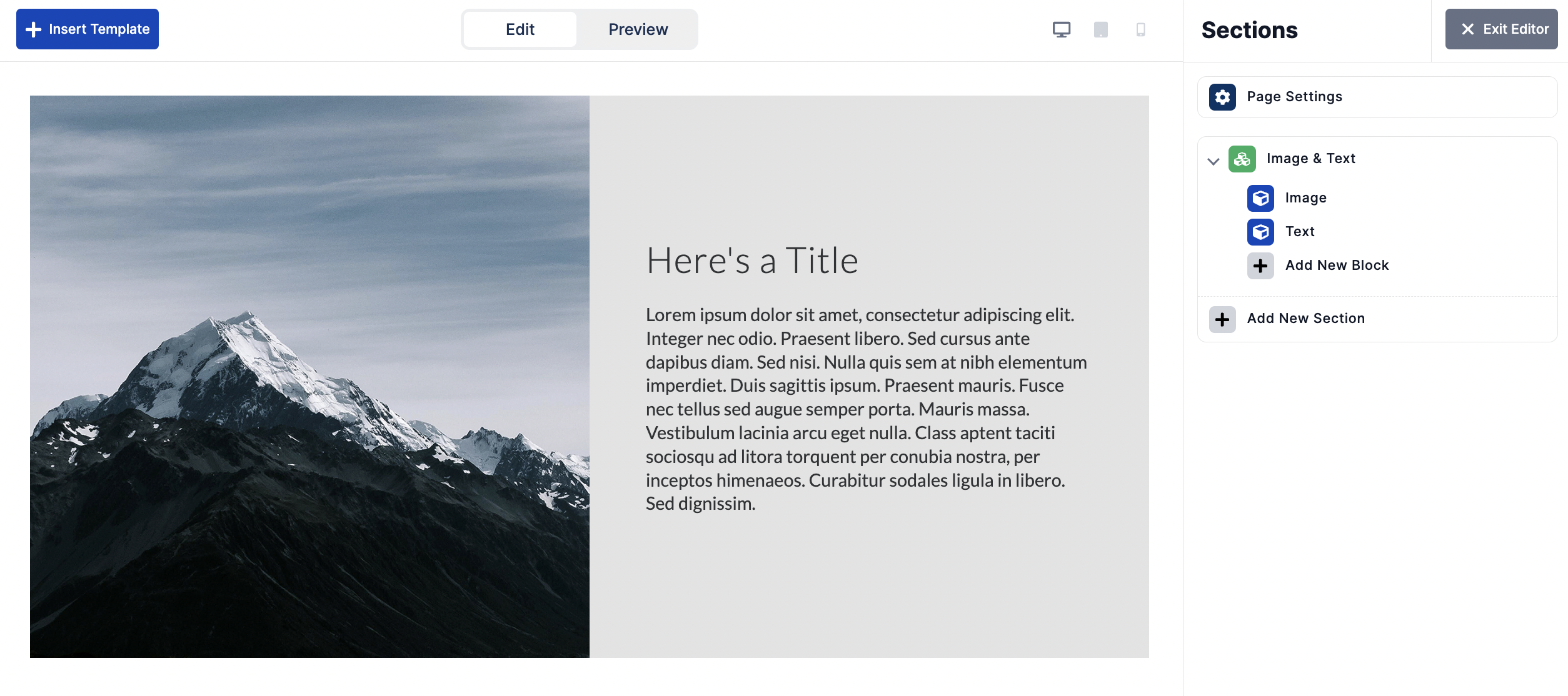Click the "Here's a Title" heading
1568x696 pixels.
click(752, 261)
